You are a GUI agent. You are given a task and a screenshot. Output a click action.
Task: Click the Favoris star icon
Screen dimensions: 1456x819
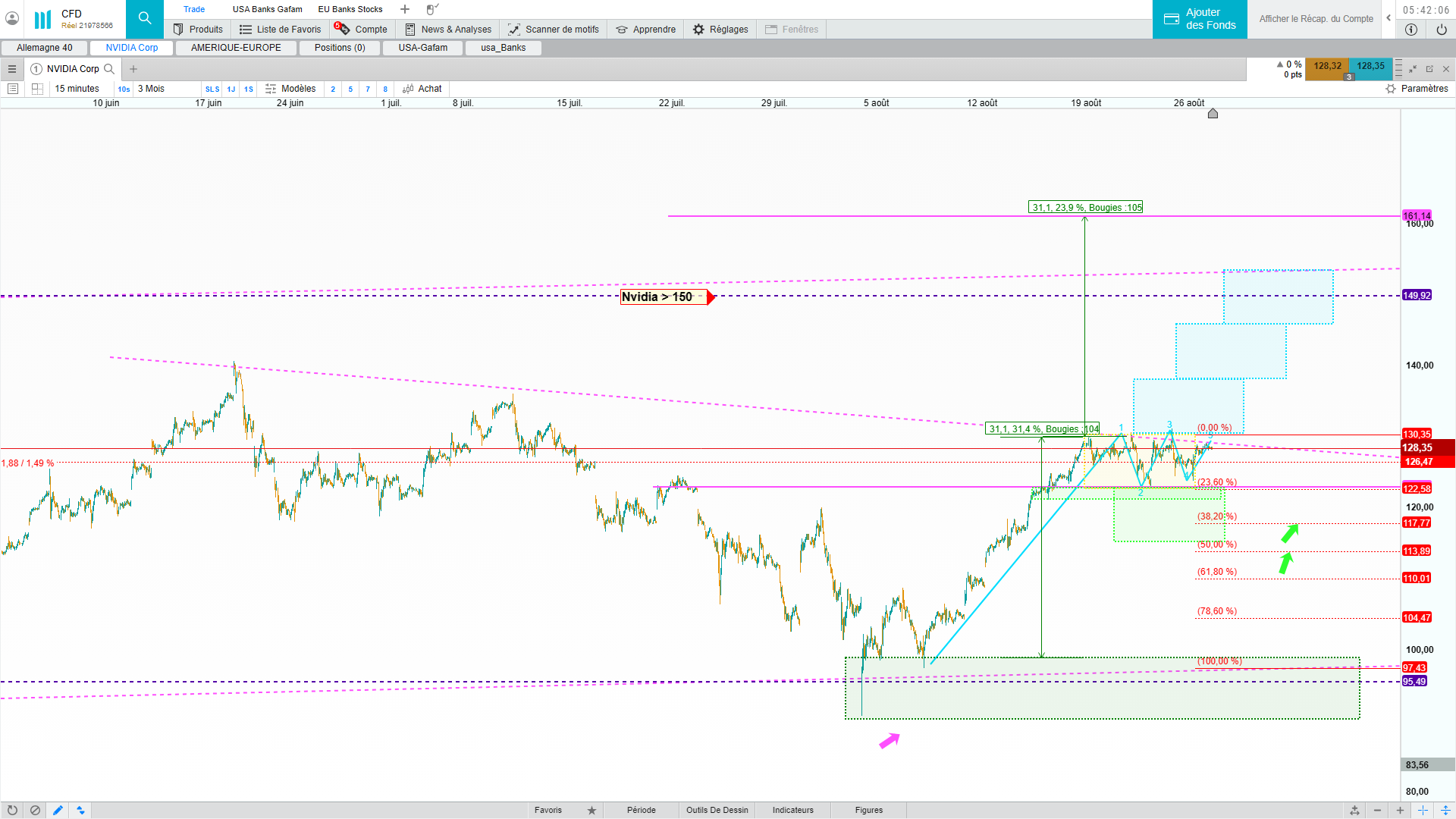[x=591, y=810]
